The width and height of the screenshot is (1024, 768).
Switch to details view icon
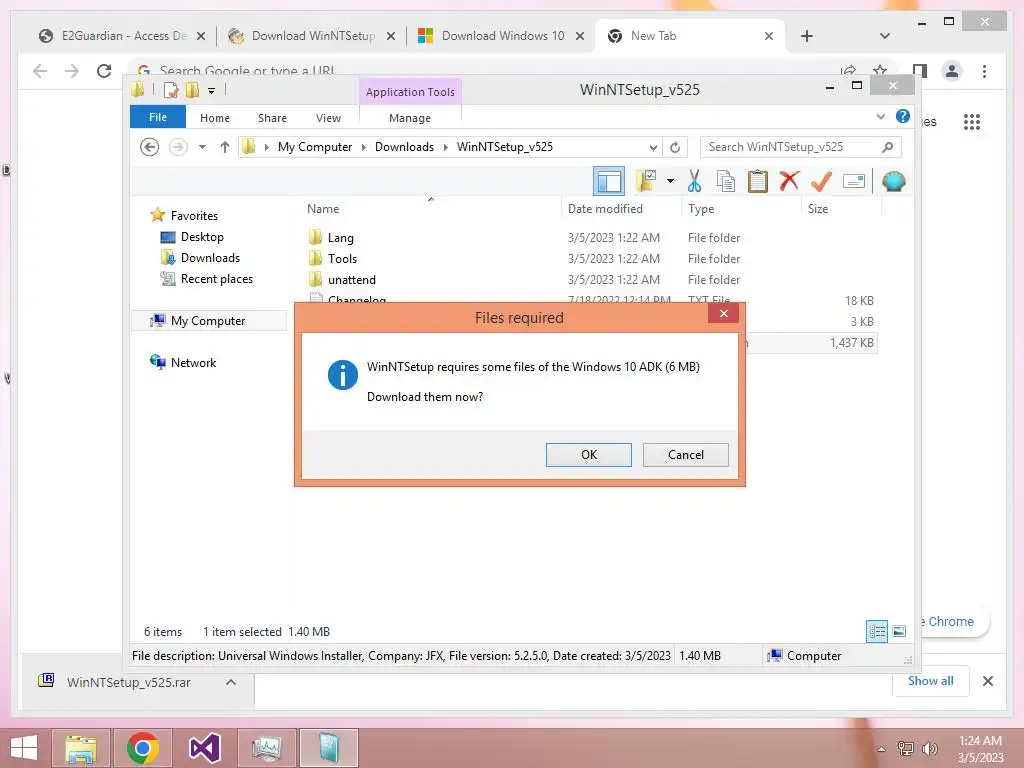pos(877,631)
